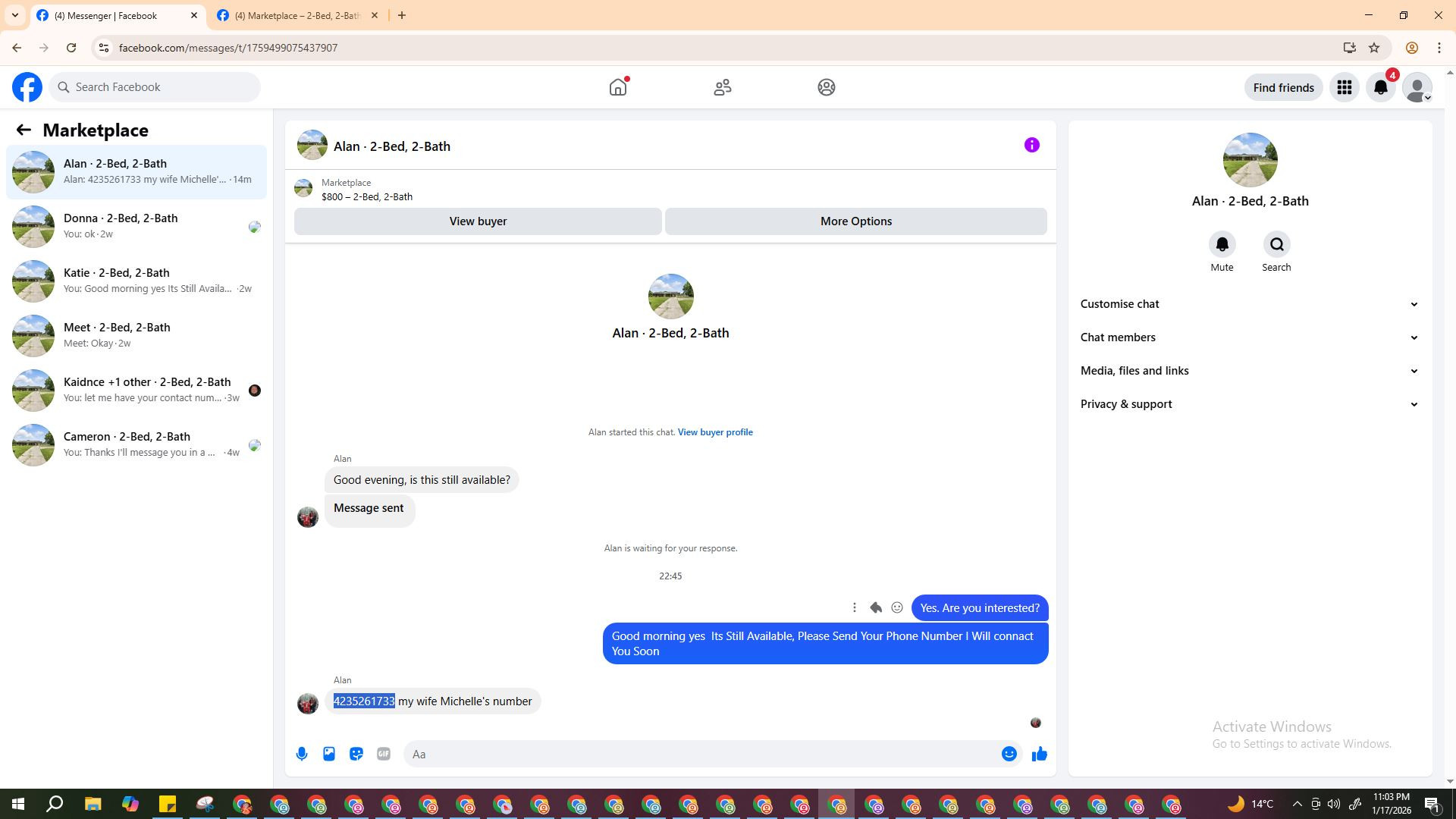Image resolution: width=1456 pixels, height=819 pixels.
Task: Mute this Alan conversation
Action: click(1222, 245)
